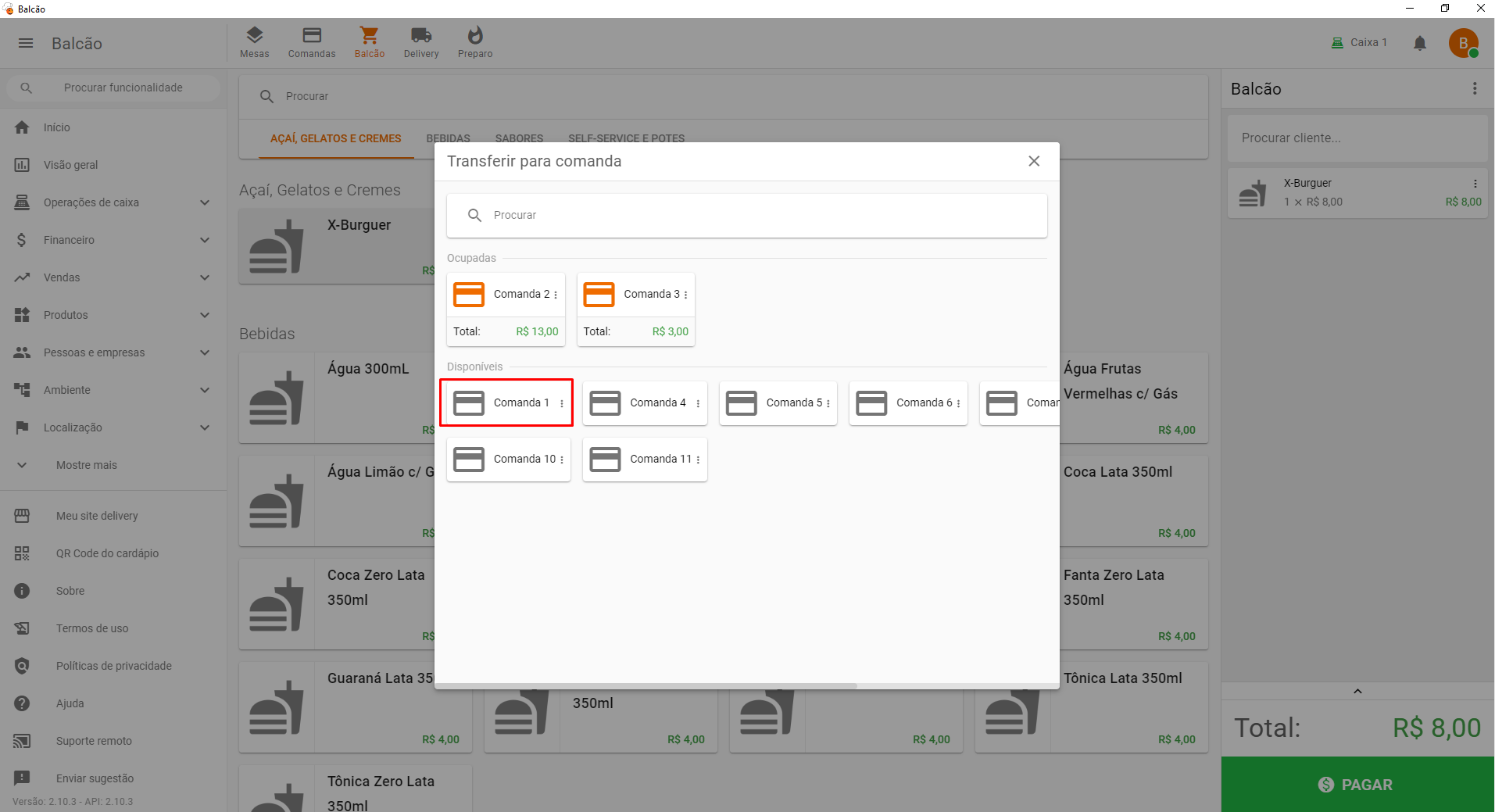
Task: Open Comanda 2 three-dot options
Action: [x=556, y=295]
